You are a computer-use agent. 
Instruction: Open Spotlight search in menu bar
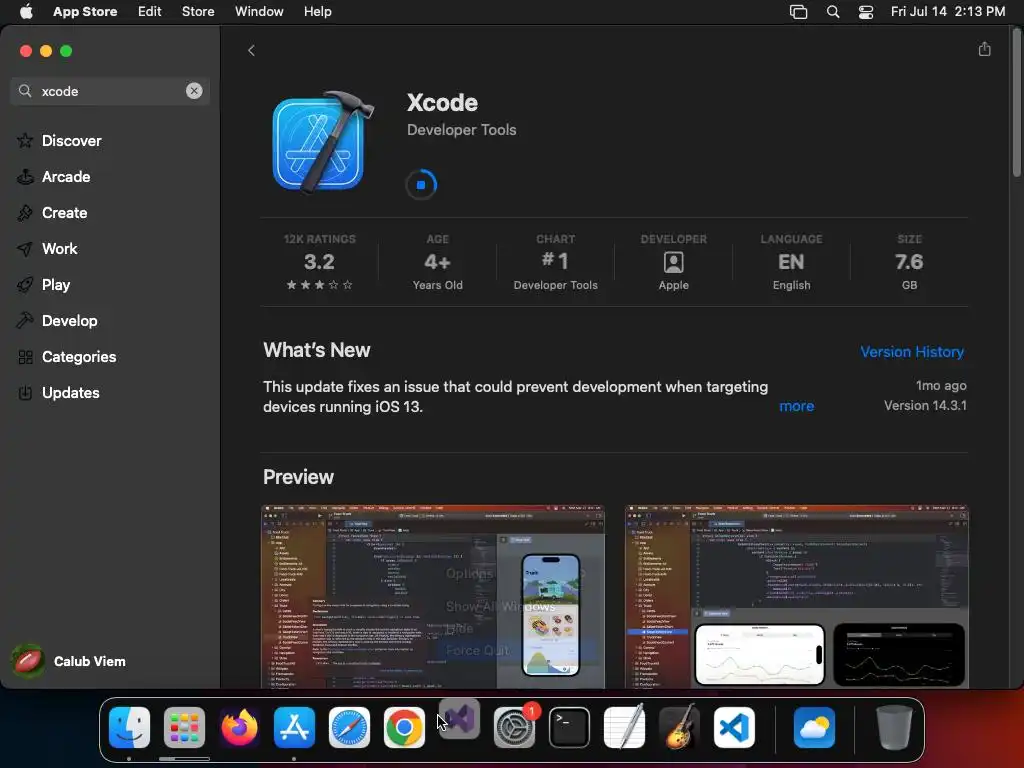pyautogui.click(x=833, y=12)
